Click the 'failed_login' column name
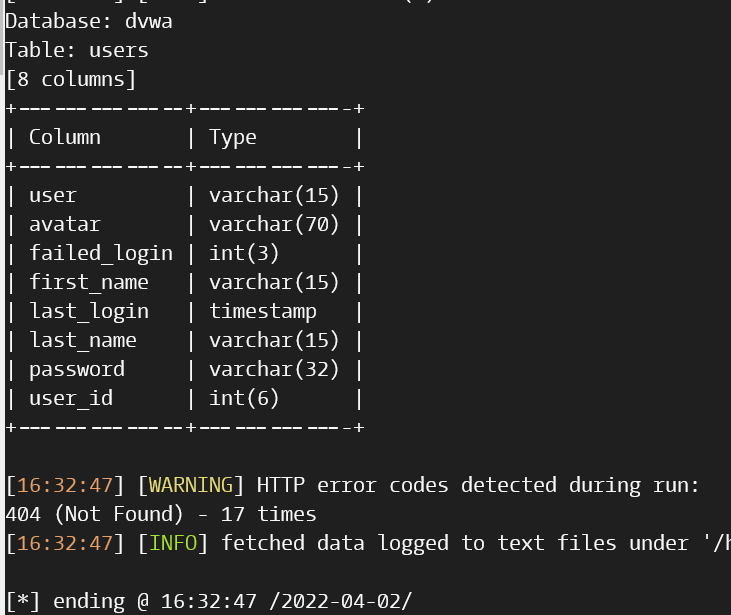The image size is (731, 615). pos(101,253)
